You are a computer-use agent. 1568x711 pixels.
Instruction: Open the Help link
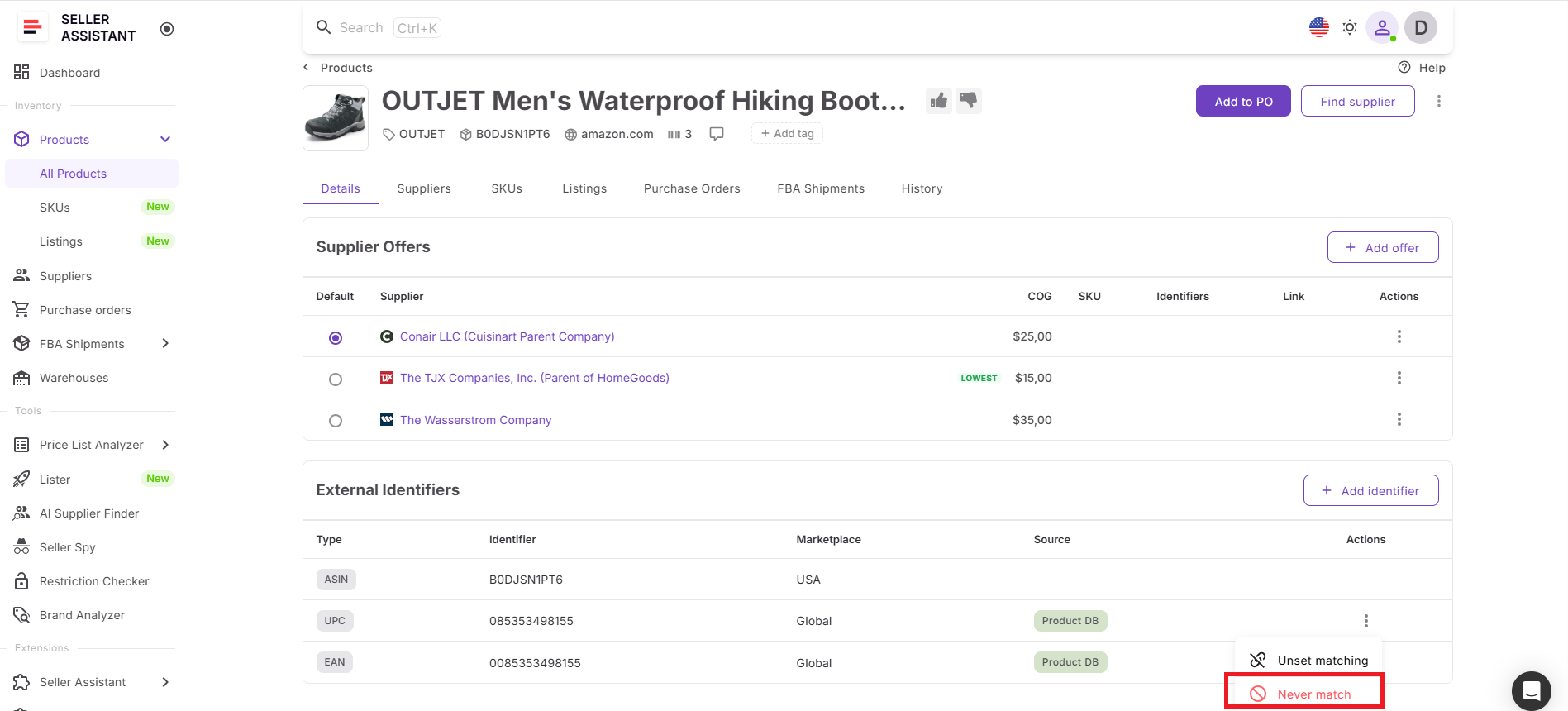pyautogui.click(x=1422, y=68)
